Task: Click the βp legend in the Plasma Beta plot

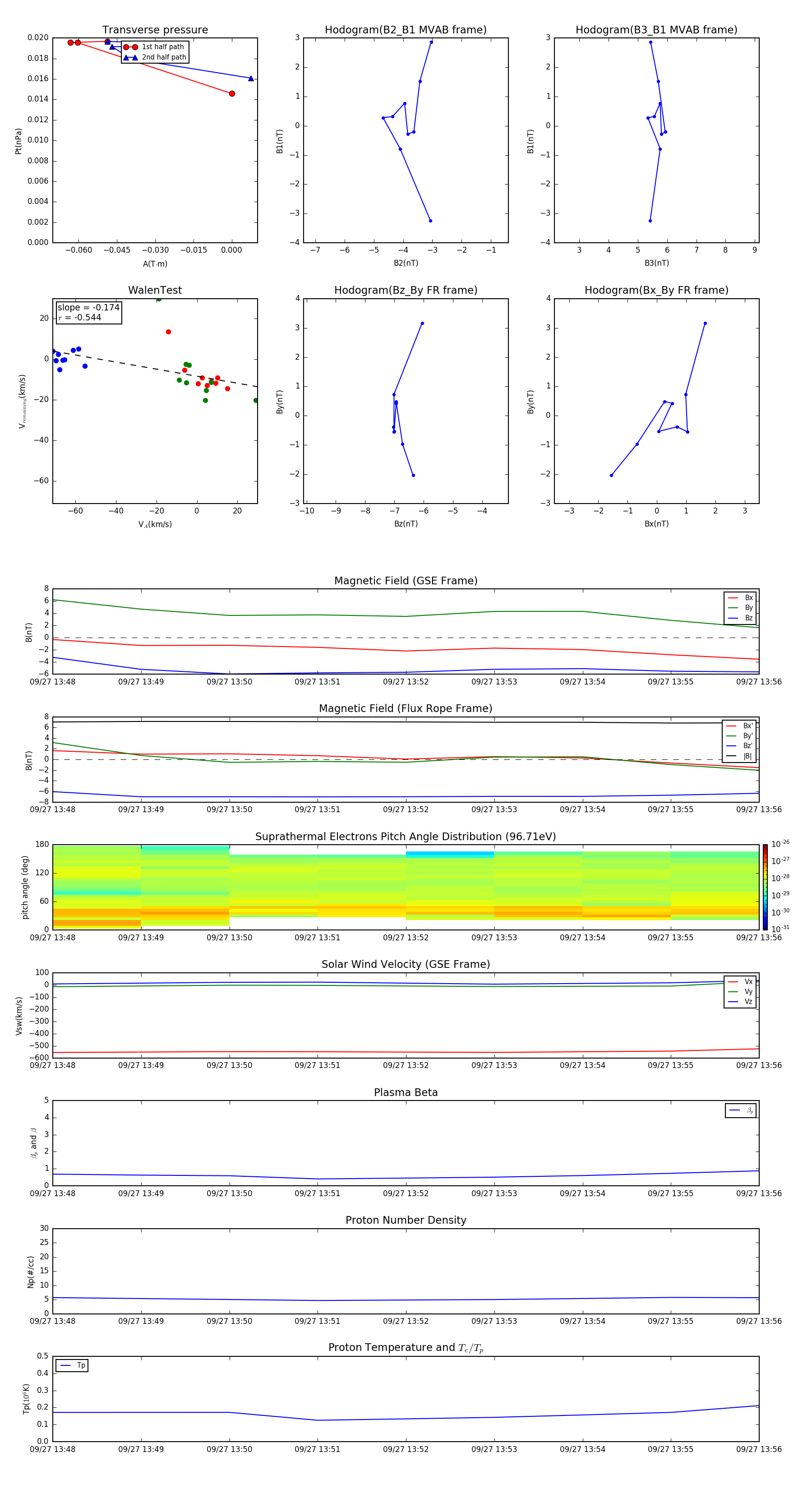Action: tap(740, 1110)
